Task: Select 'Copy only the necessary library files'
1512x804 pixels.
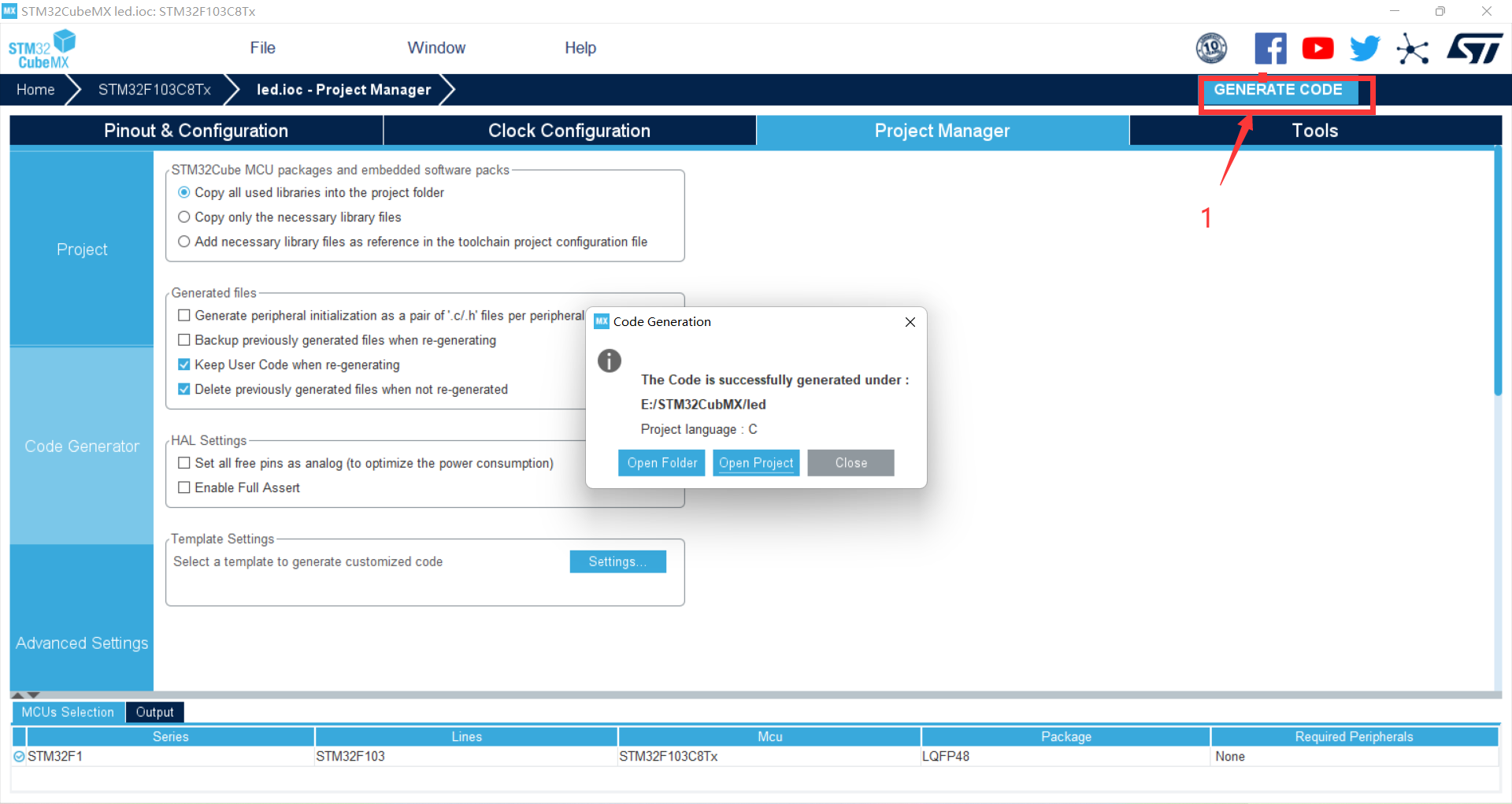Action: (x=183, y=217)
